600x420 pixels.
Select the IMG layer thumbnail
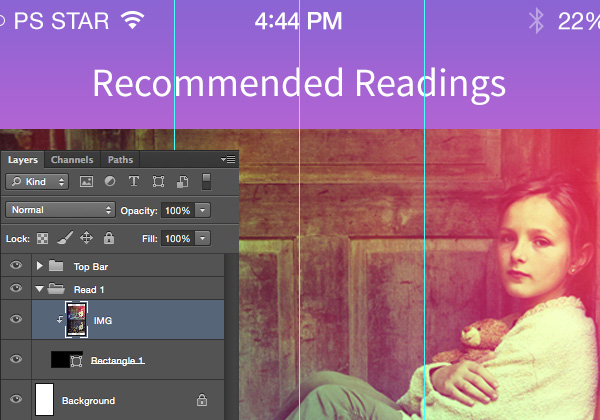tap(77, 319)
